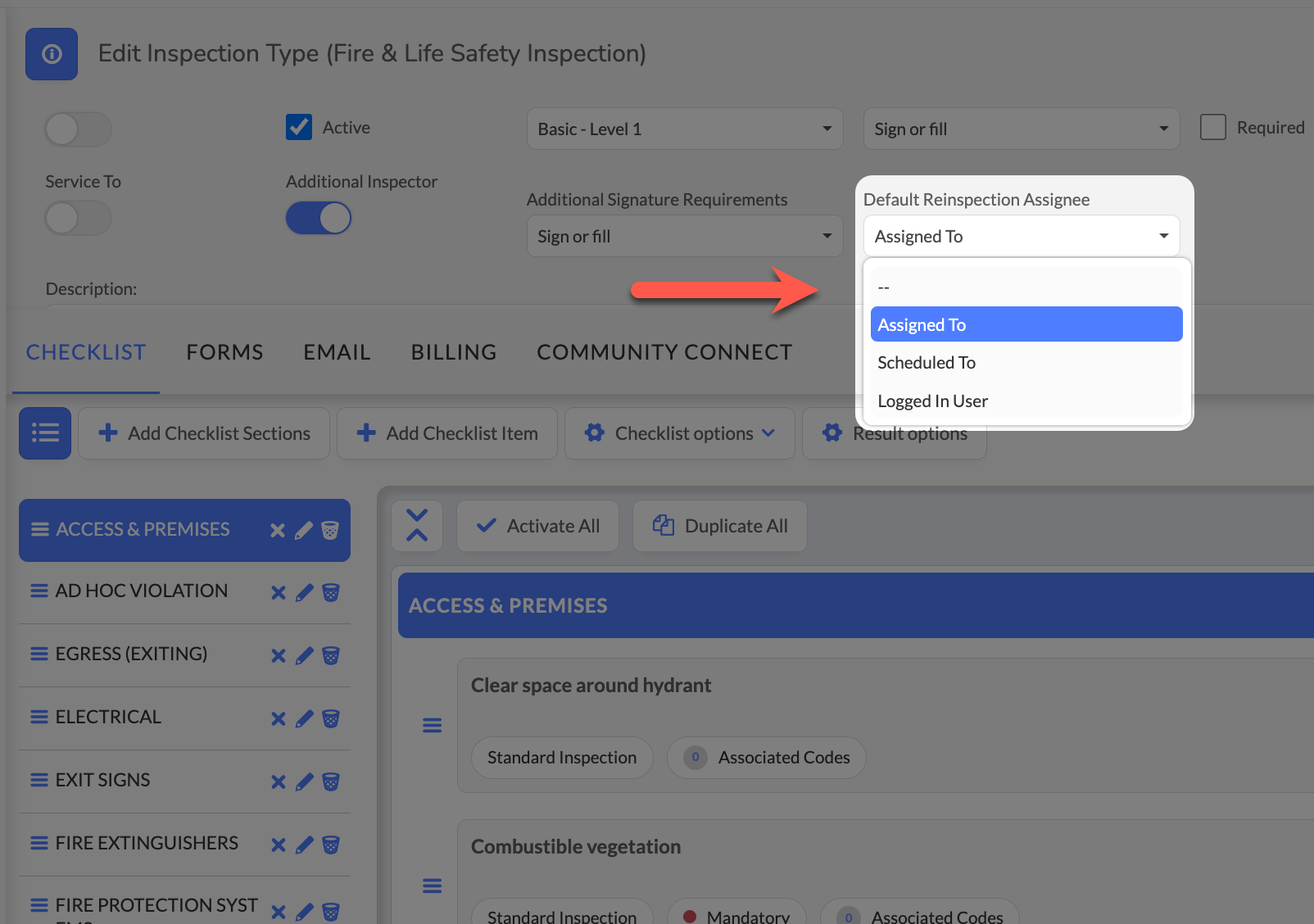Open the Basic - Level 1 dropdown

(x=684, y=129)
